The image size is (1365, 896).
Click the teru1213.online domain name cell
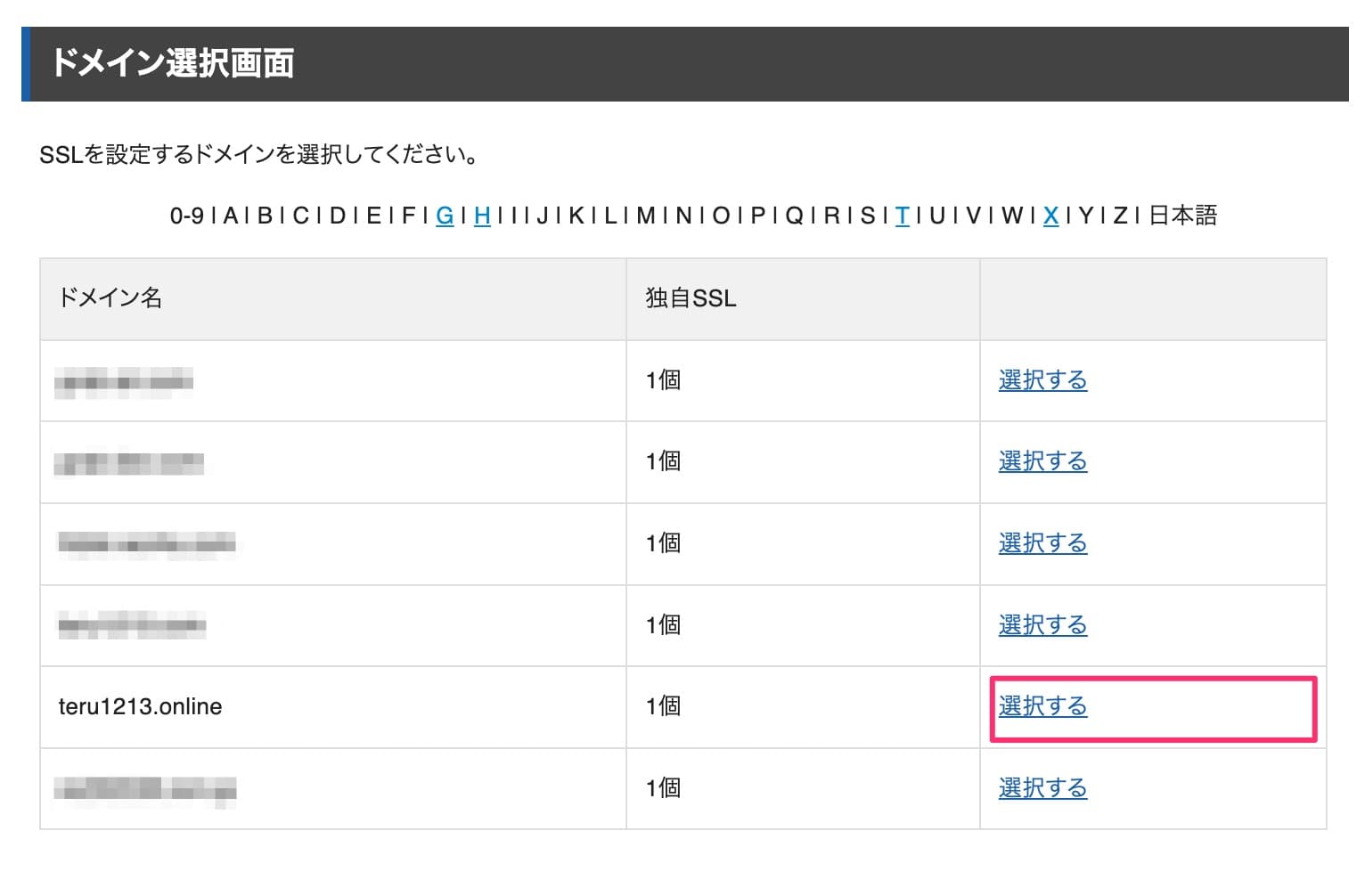click(139, 706)
